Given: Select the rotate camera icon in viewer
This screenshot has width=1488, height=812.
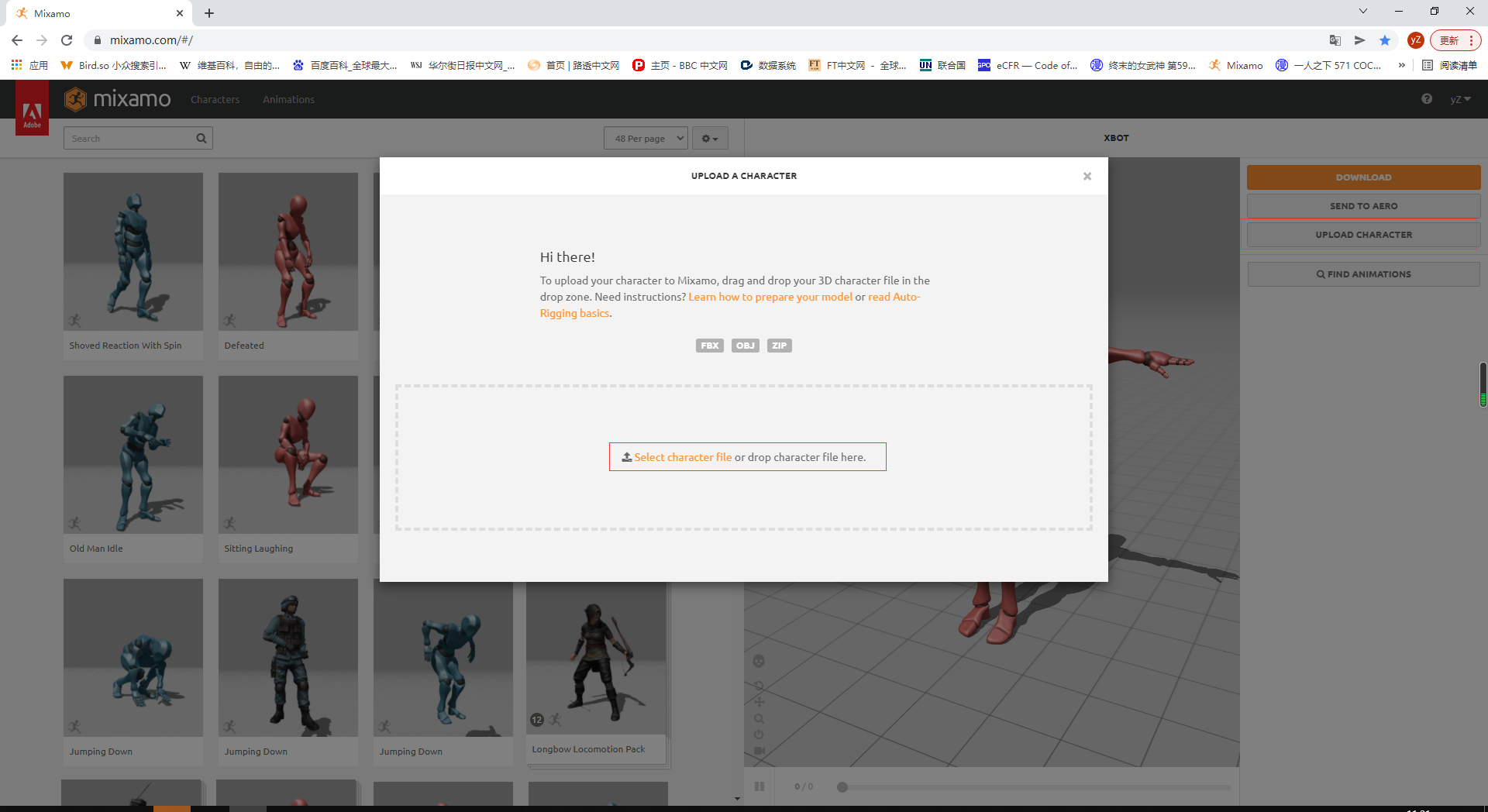Looking at the screenshot, I should click(759, 686).
